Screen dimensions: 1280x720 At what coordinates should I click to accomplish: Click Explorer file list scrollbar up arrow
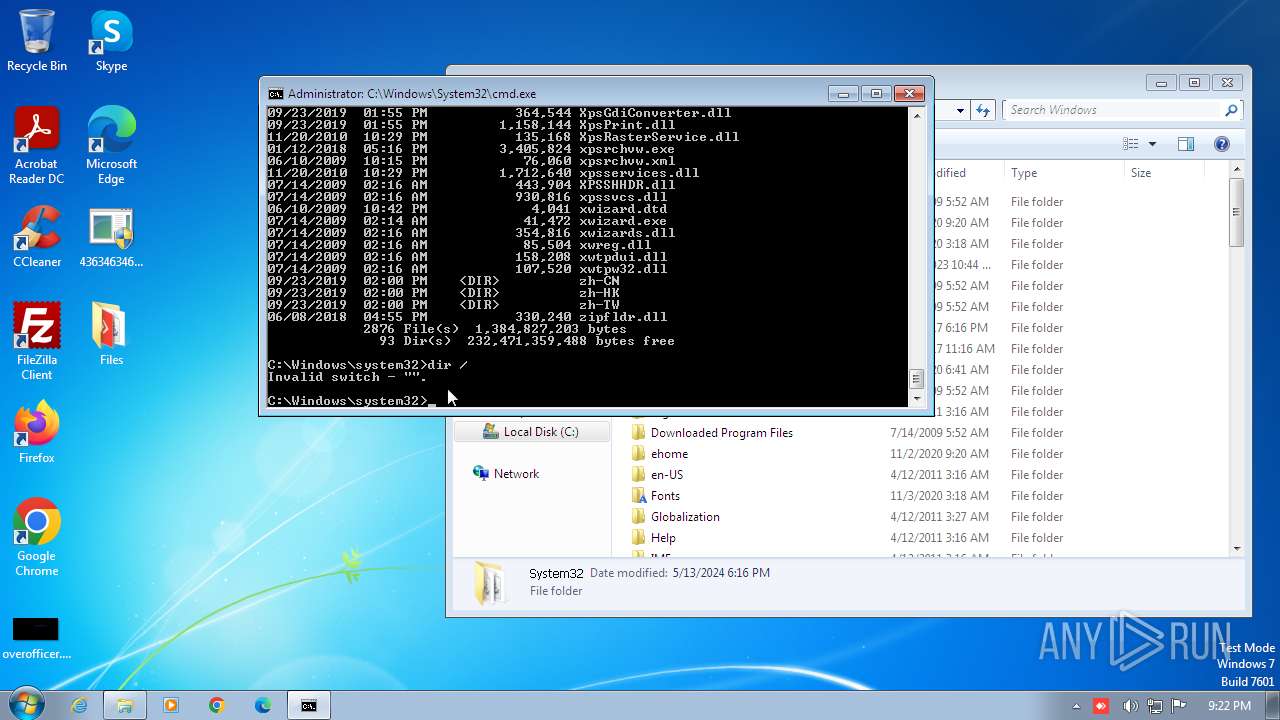click(1237, 171)
